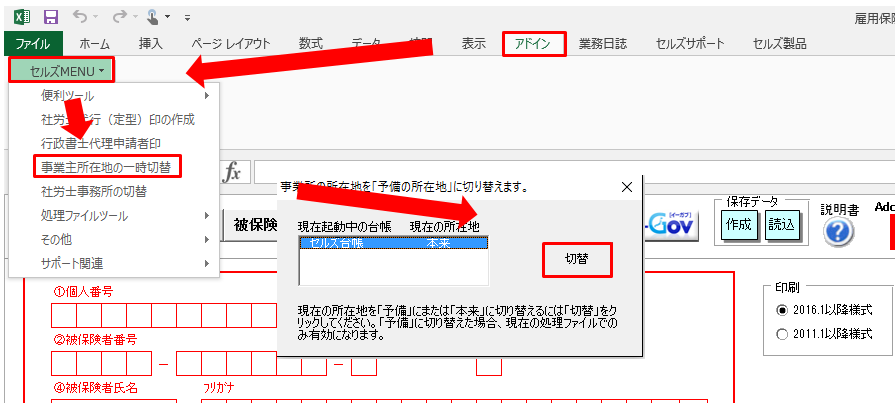The image size is (895, 403).
Task: Click the 作成 button under 保存データ
Action: tap(739, 225)
